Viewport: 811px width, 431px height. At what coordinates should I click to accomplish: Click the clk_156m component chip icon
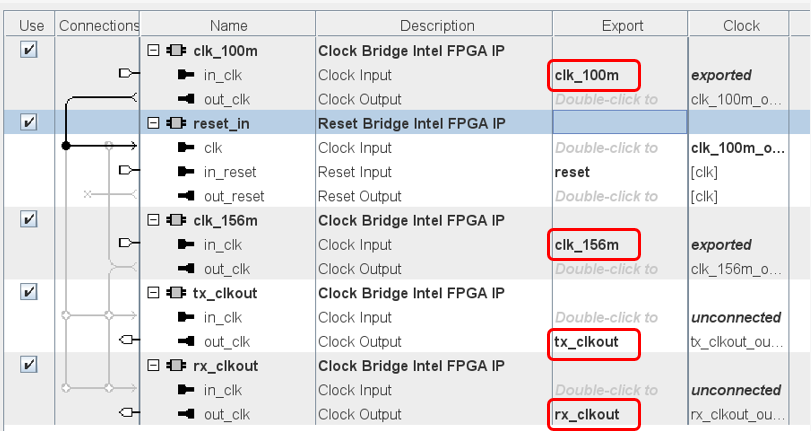click(174, 220)
